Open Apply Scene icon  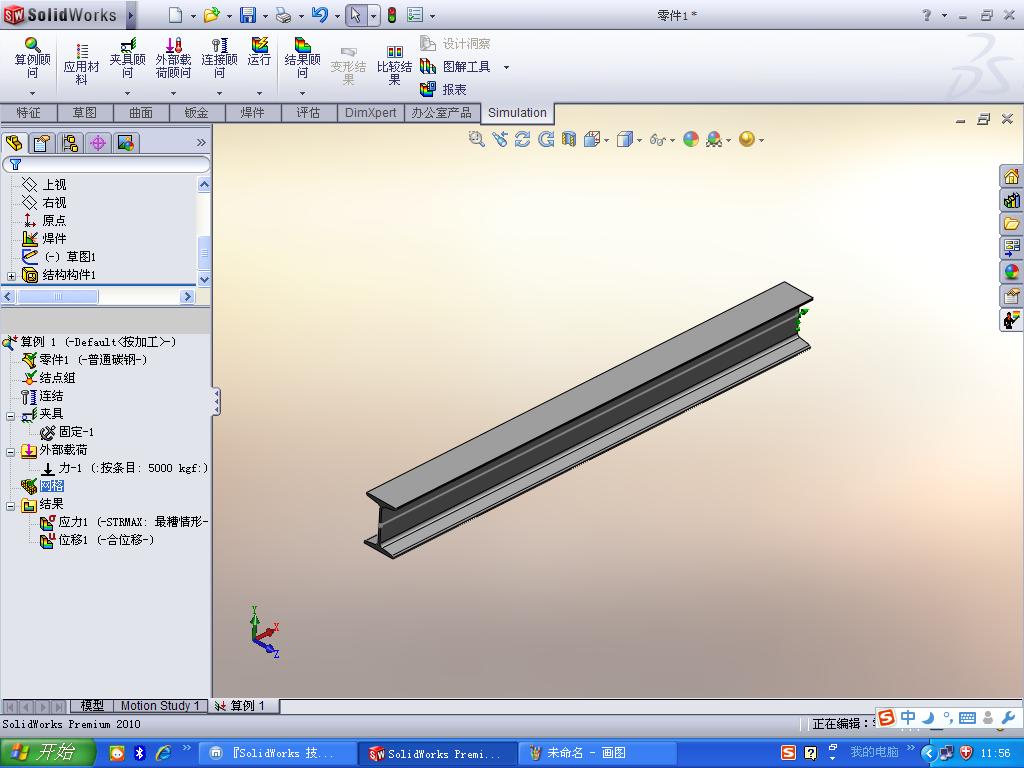pyautogui.click(x=714, y=138)
